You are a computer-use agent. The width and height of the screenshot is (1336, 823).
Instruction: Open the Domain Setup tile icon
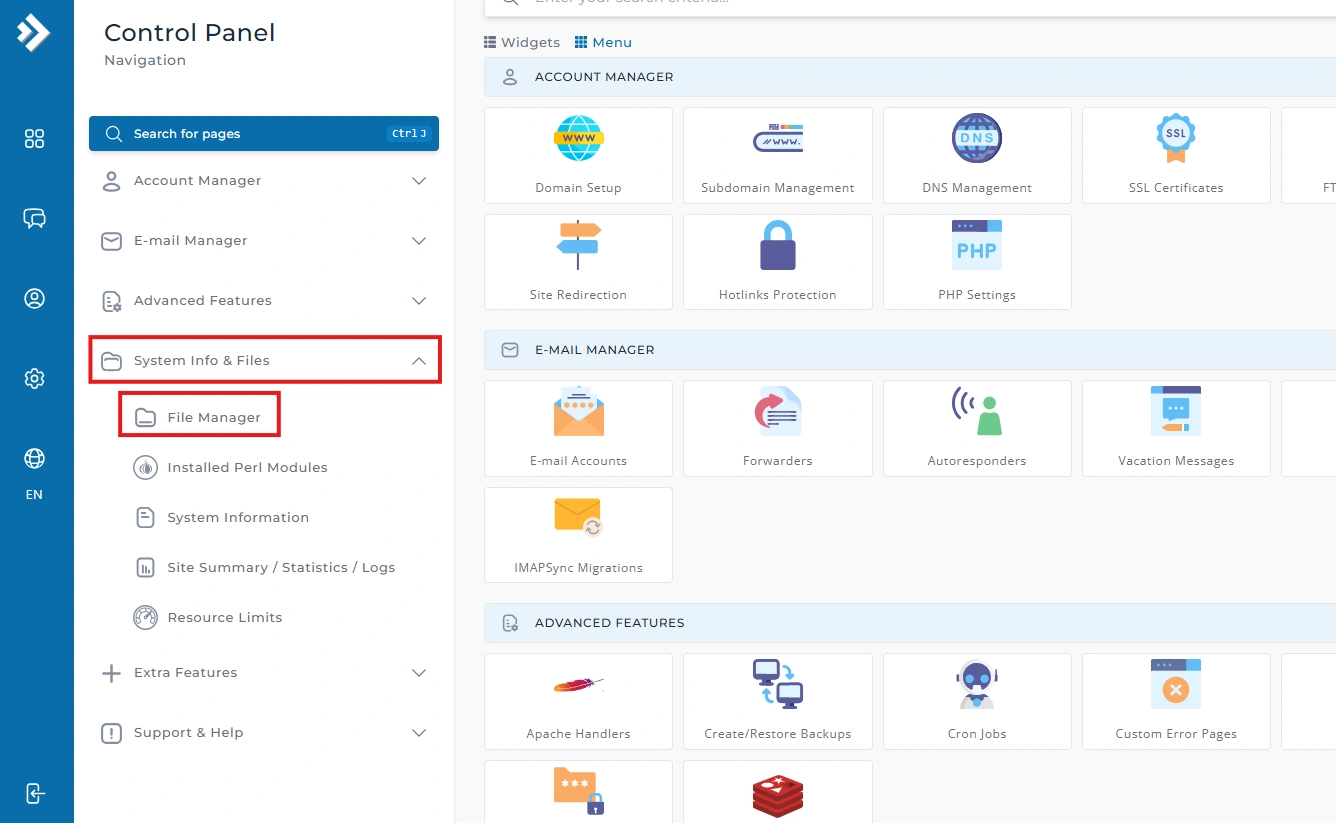(x=578, y=138)
